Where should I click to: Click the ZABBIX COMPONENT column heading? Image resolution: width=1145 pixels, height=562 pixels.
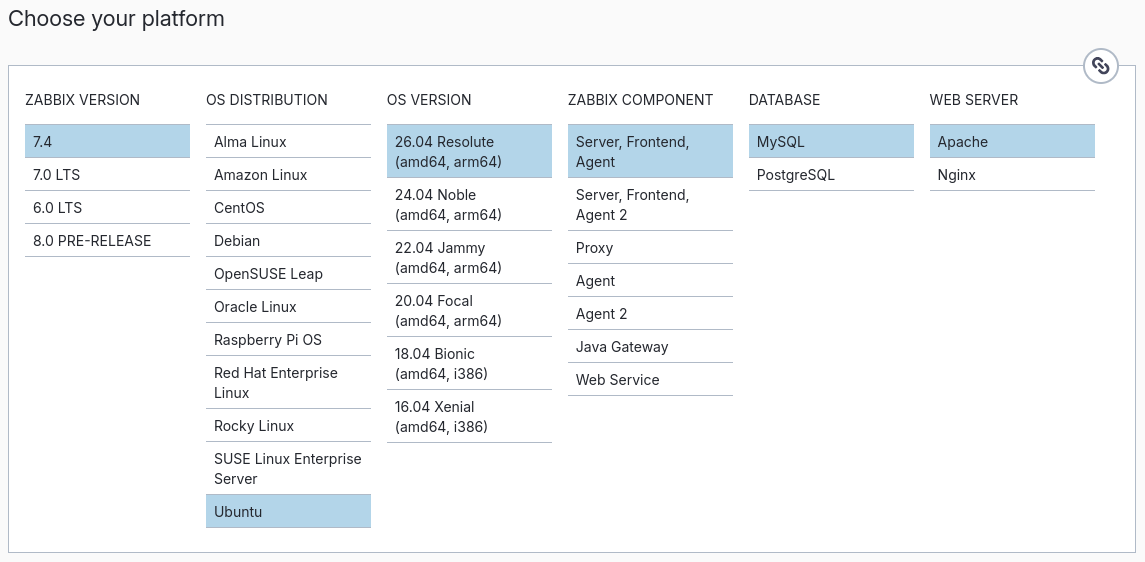[x=640, y=100]
